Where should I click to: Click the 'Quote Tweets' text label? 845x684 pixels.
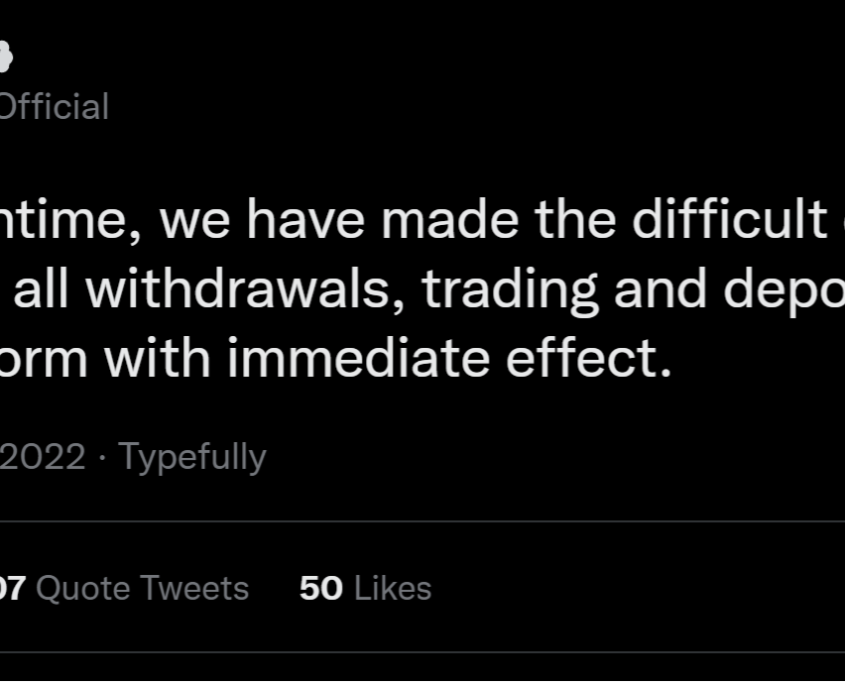(x=142, y=588)
